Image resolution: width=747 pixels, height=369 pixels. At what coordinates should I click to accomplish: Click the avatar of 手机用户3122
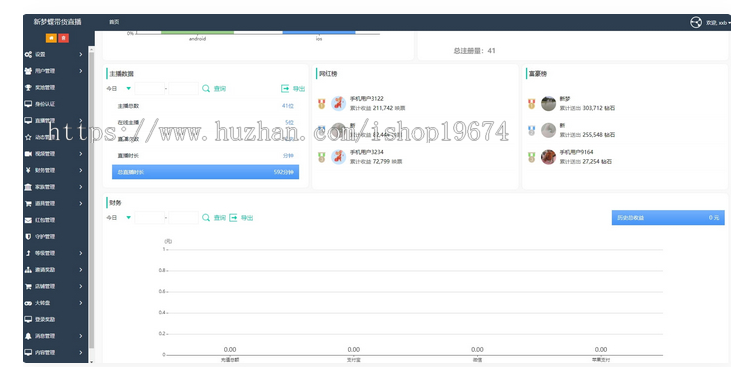[x=338, y=103]
